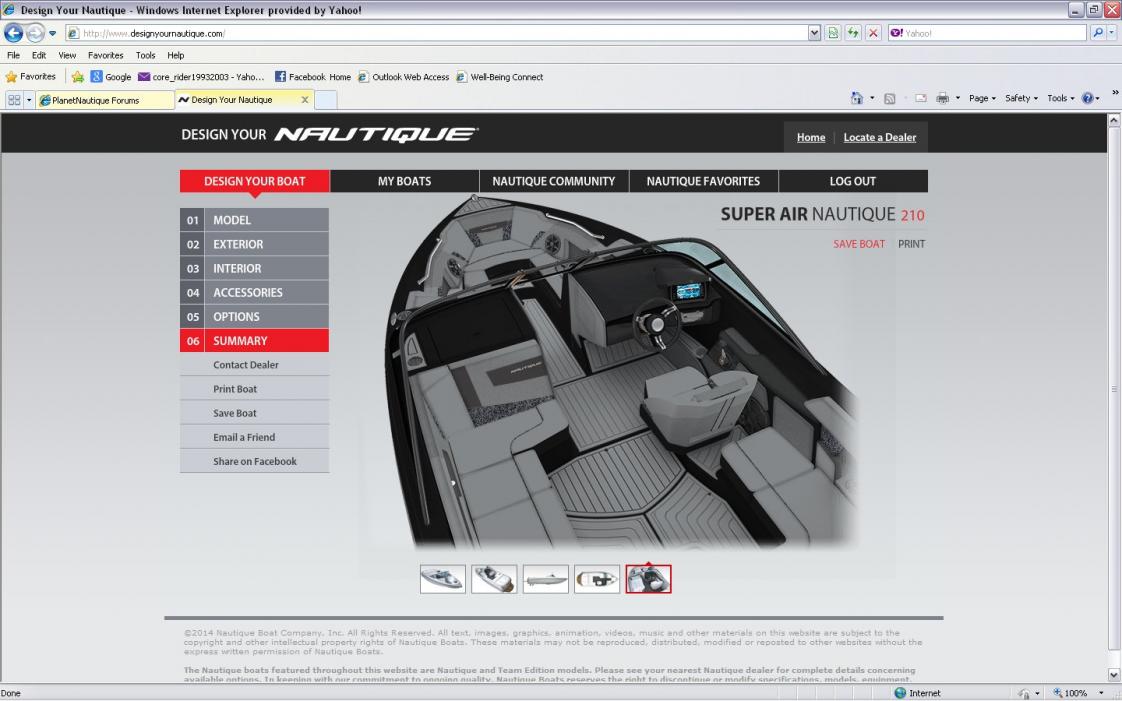The image size is (1122, 701).
Task: Click the red SAVE BOAT link
Action: pyautogui.click(x=859, y=244)
